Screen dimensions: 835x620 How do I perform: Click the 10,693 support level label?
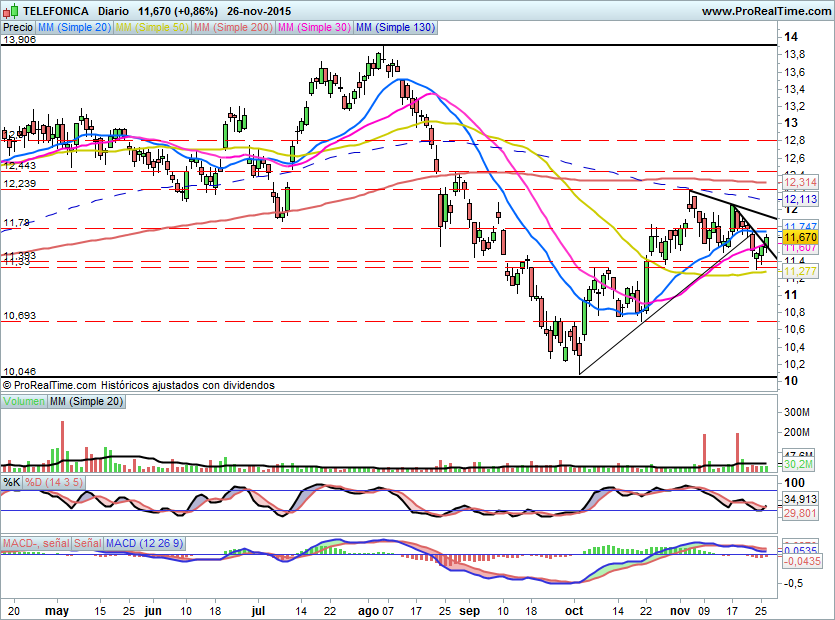tap(20, 316)
